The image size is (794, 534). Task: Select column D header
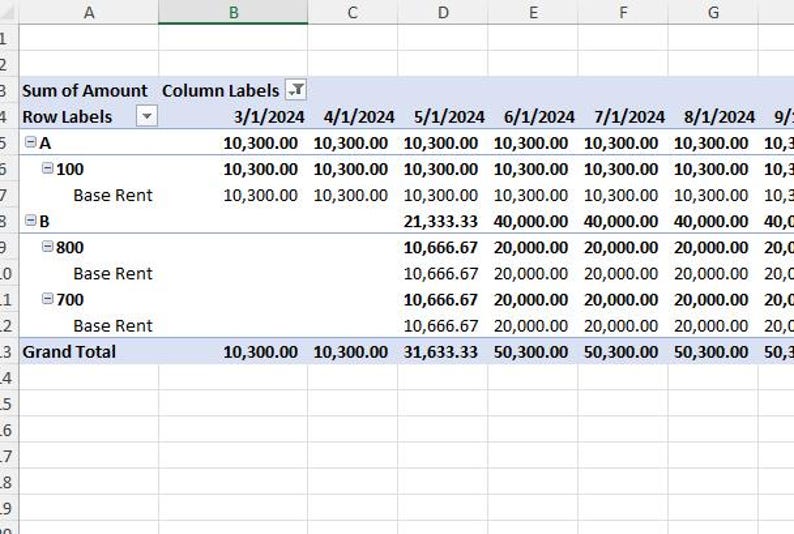coord(443,12)
